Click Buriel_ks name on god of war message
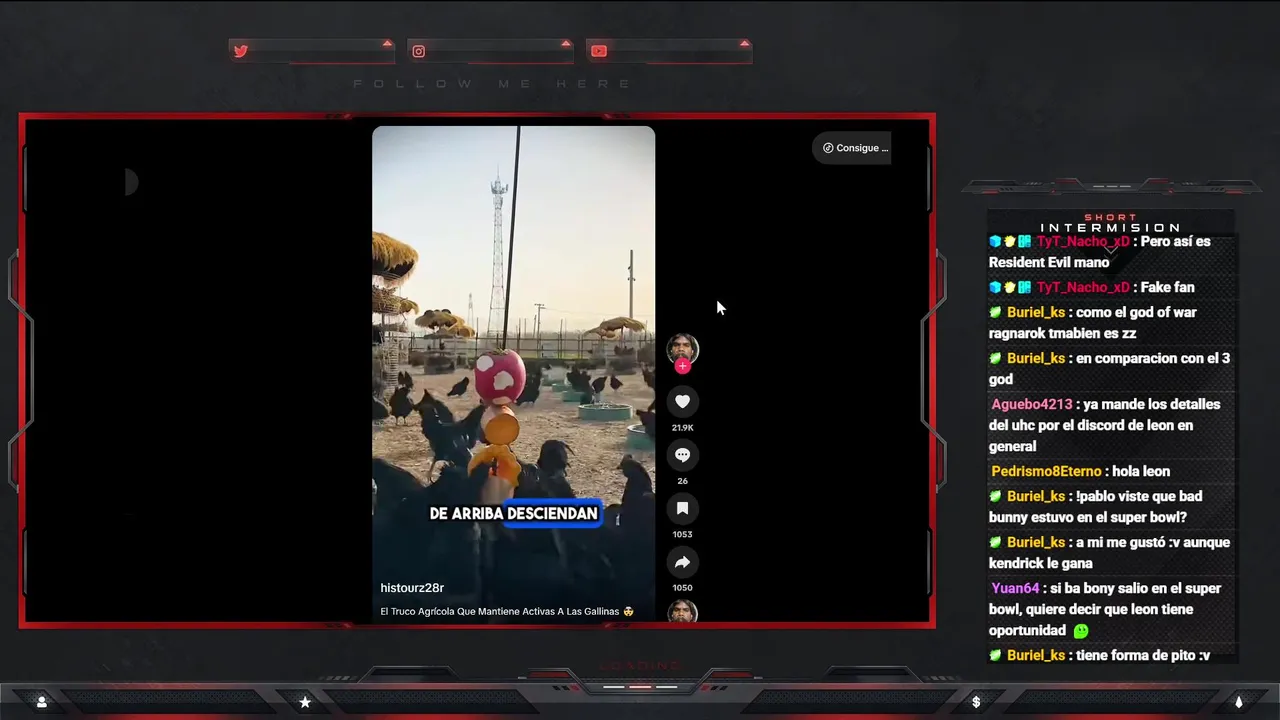 click(x=1036, y=312)
